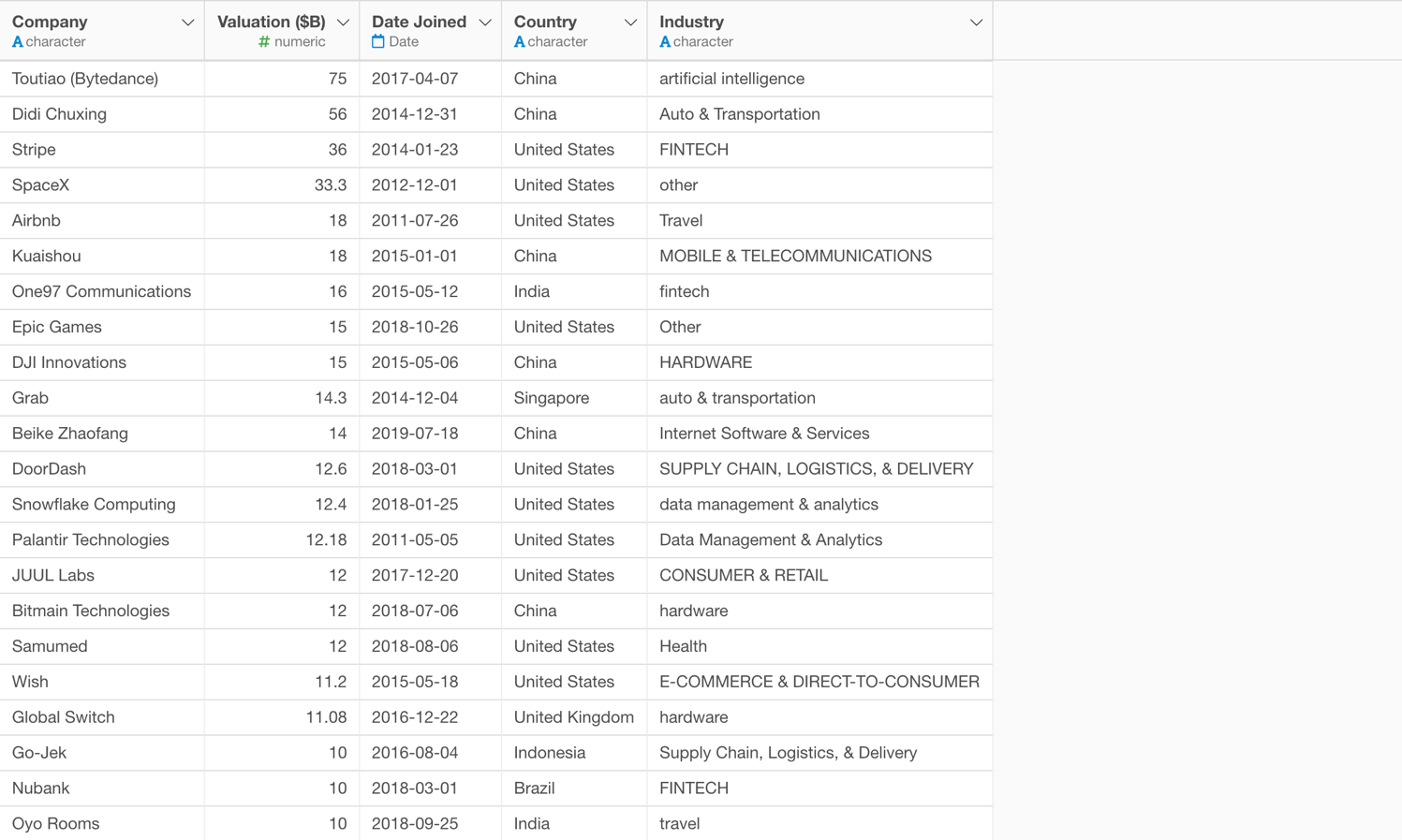Click the lowercase travel industry cell
1402x840 pixels.
point(819,824)
